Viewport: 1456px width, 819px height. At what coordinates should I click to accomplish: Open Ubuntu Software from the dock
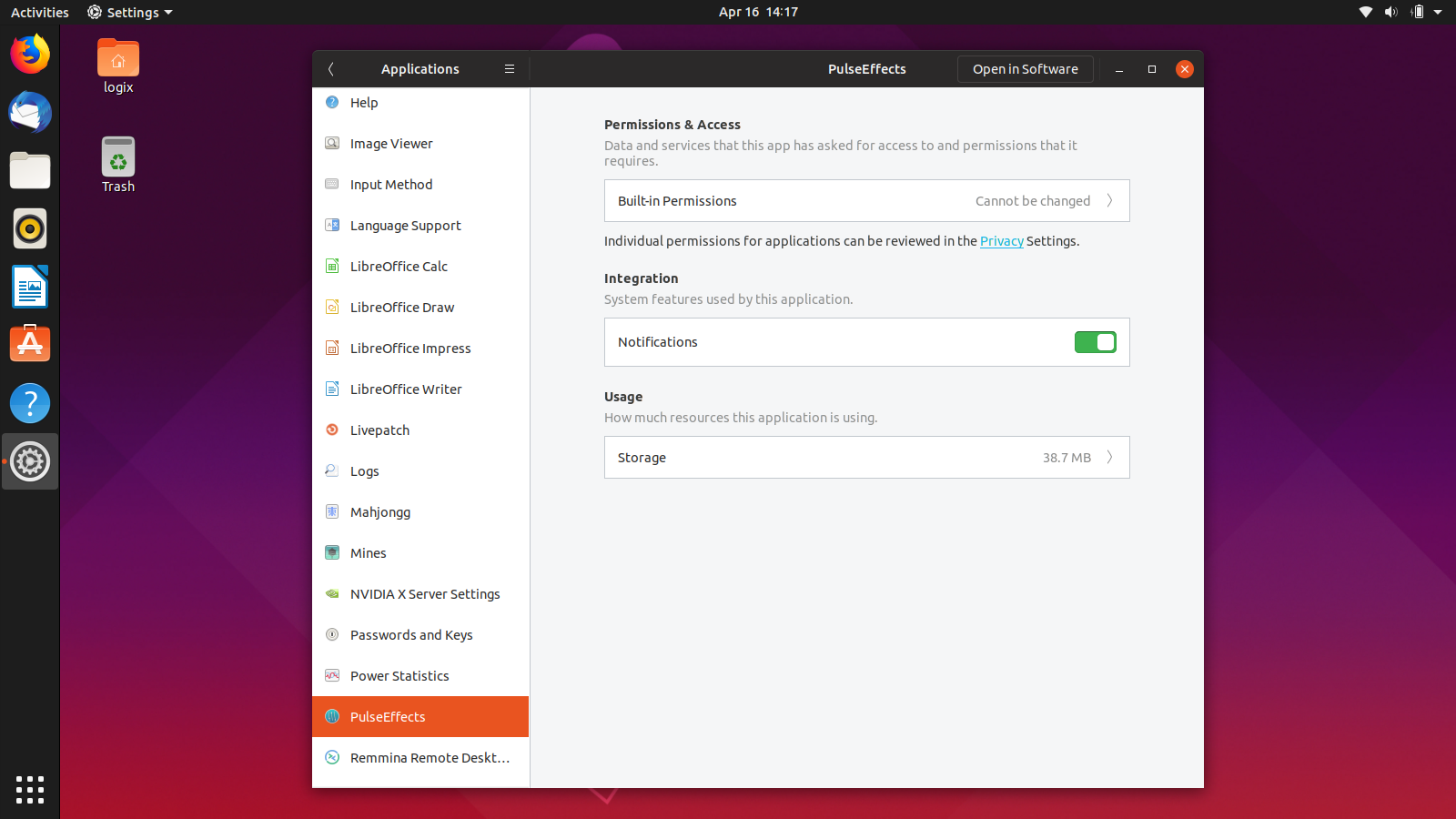tap(30, 343)
